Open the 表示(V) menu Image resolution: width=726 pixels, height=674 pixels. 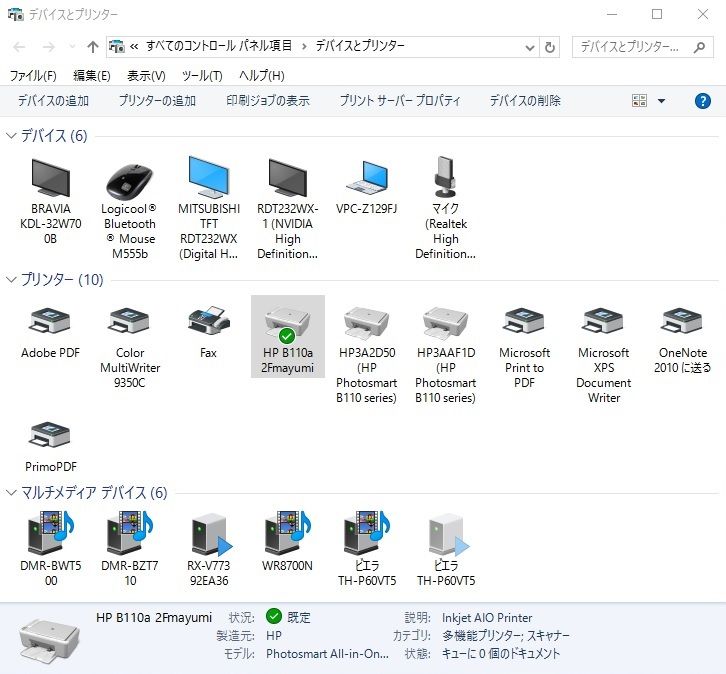click(x=146, y=75)
